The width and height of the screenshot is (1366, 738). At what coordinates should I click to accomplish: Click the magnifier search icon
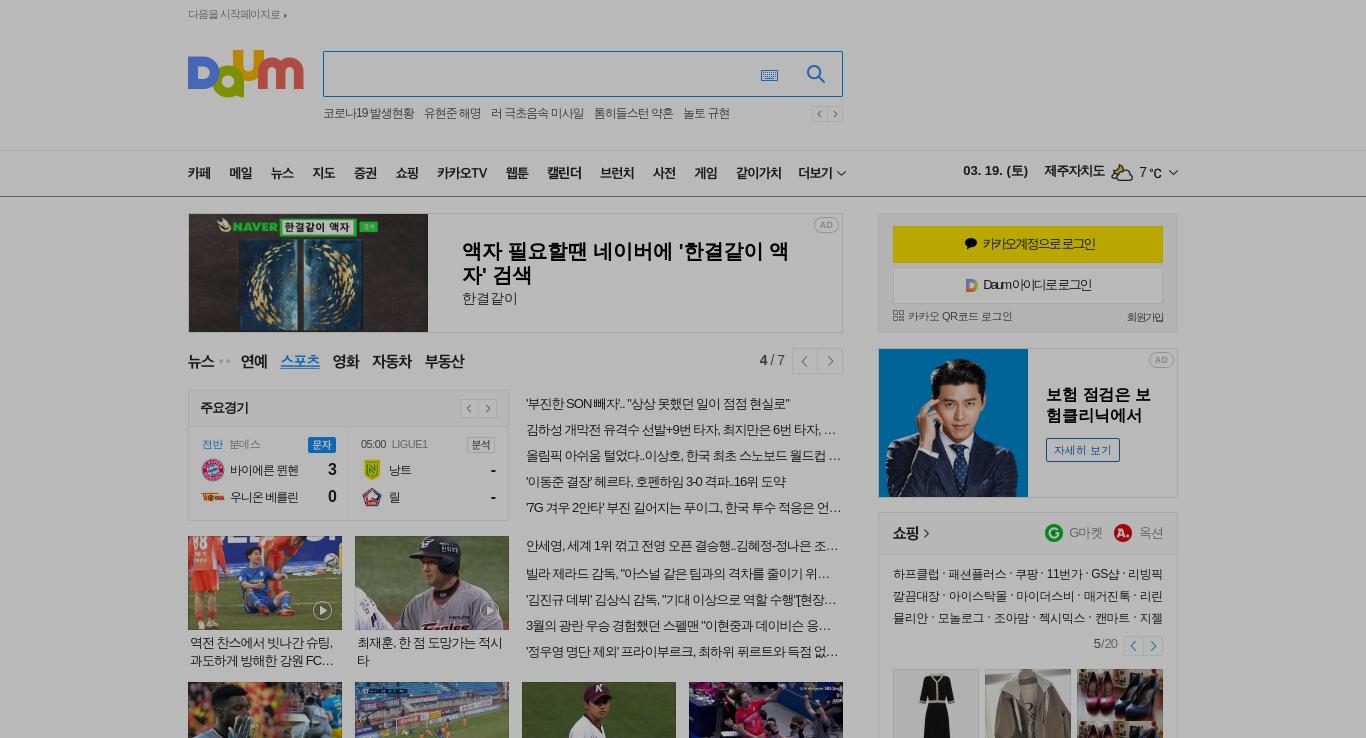pyautogui.click(x=816, y=74)
